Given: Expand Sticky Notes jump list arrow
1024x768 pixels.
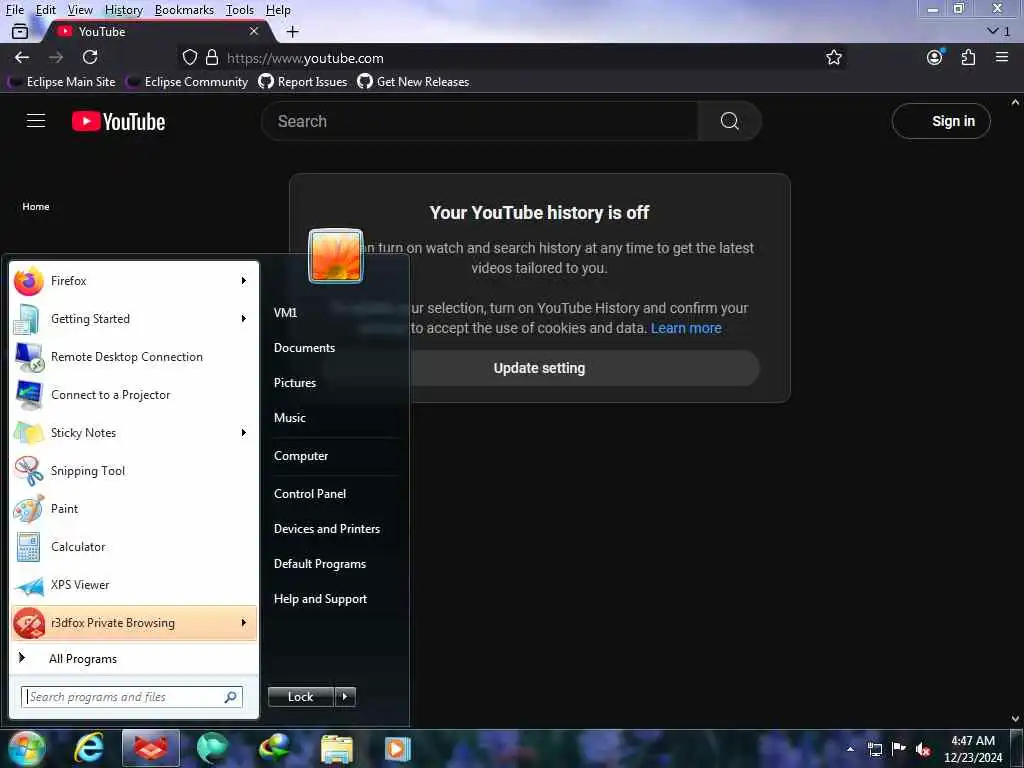Looking at the screenshot, I should tap(244, 432).
